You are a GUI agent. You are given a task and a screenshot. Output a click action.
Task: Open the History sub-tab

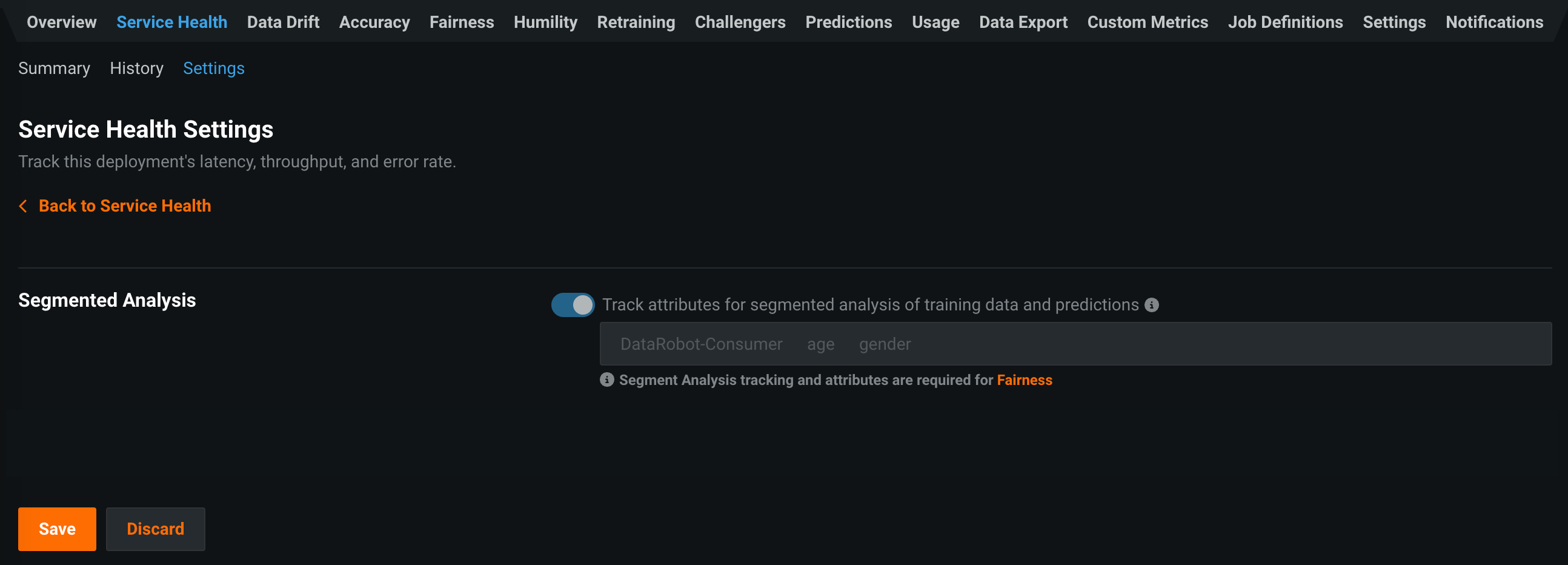[x=136, y=68]
